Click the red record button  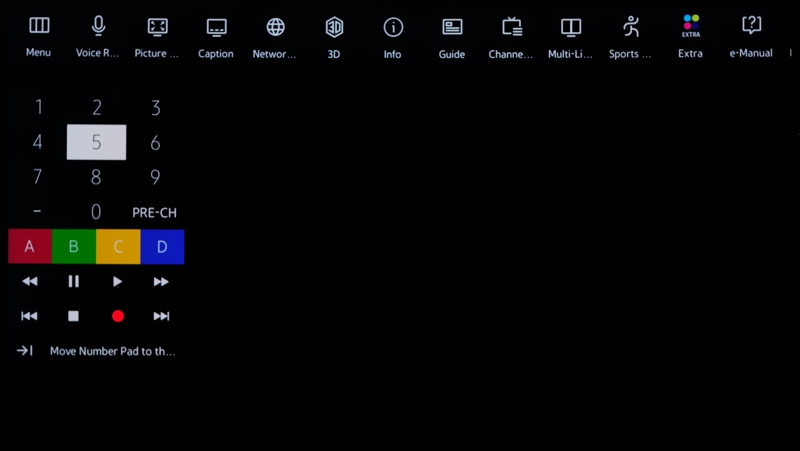point(118,316)
